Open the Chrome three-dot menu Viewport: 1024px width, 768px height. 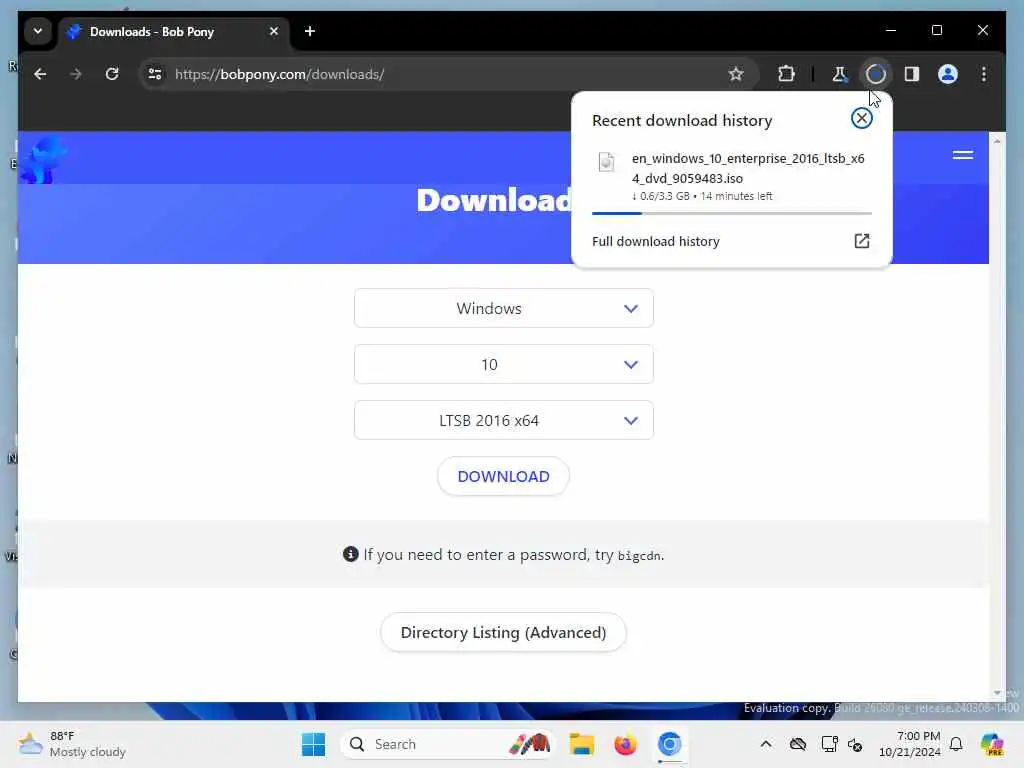coord(984,74)
